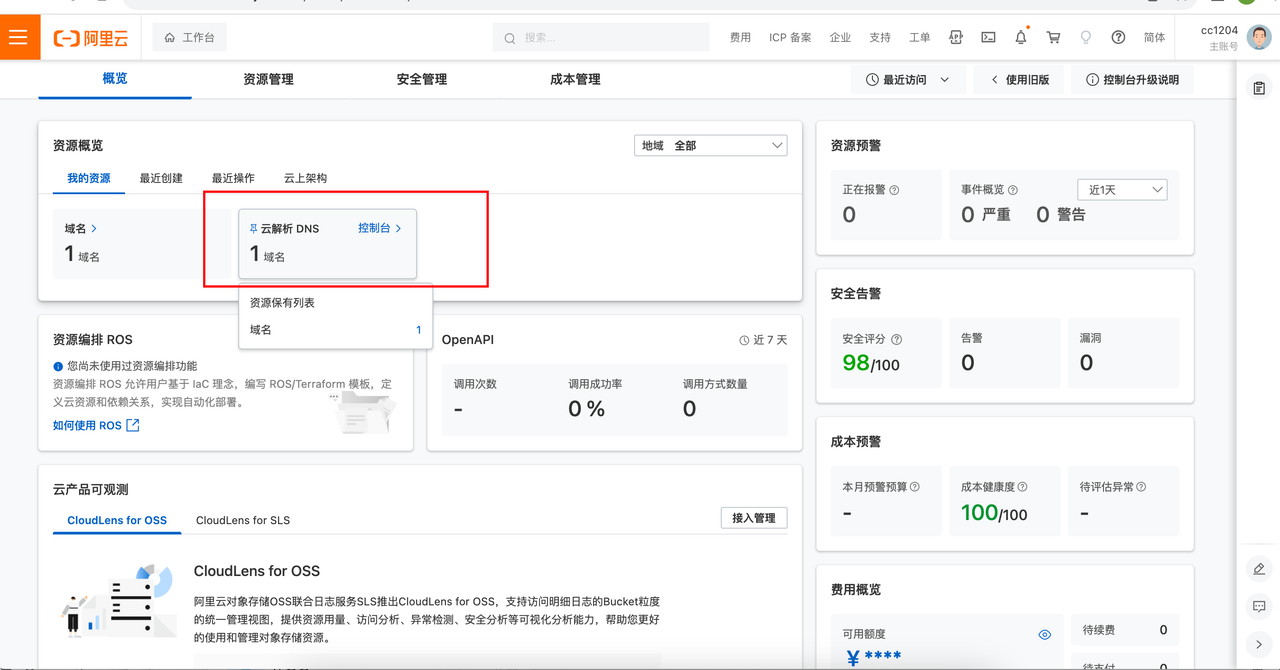Click the 待续费 count row
1280x670 pixels.
1125,630
